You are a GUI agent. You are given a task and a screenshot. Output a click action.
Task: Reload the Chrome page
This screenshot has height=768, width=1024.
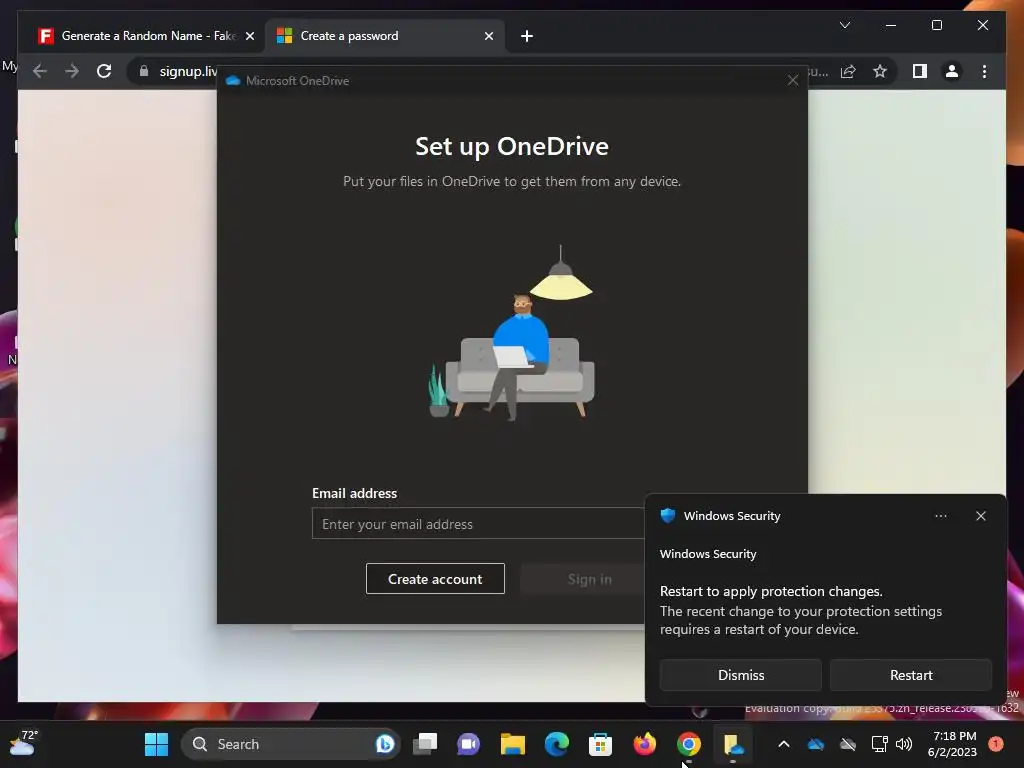104,71
